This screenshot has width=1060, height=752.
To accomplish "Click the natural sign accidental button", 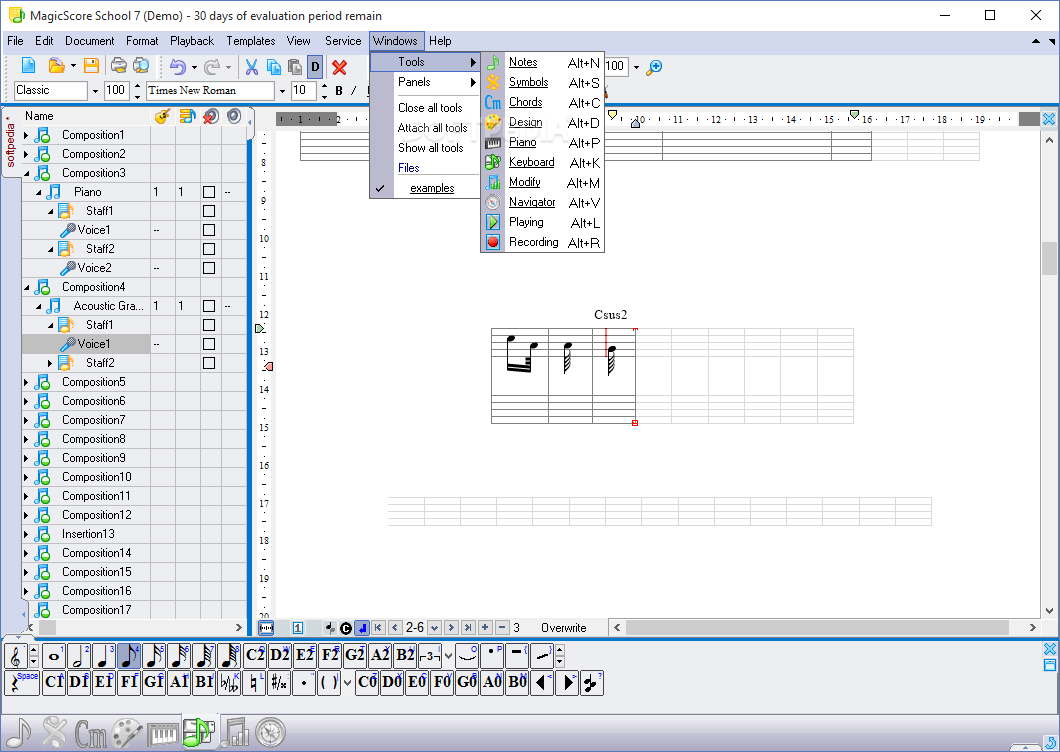I will click(254, 682).
